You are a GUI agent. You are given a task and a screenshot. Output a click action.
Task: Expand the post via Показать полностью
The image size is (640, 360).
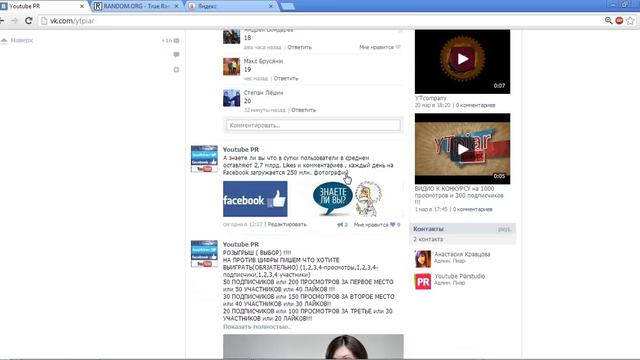(x=257, y=327)
